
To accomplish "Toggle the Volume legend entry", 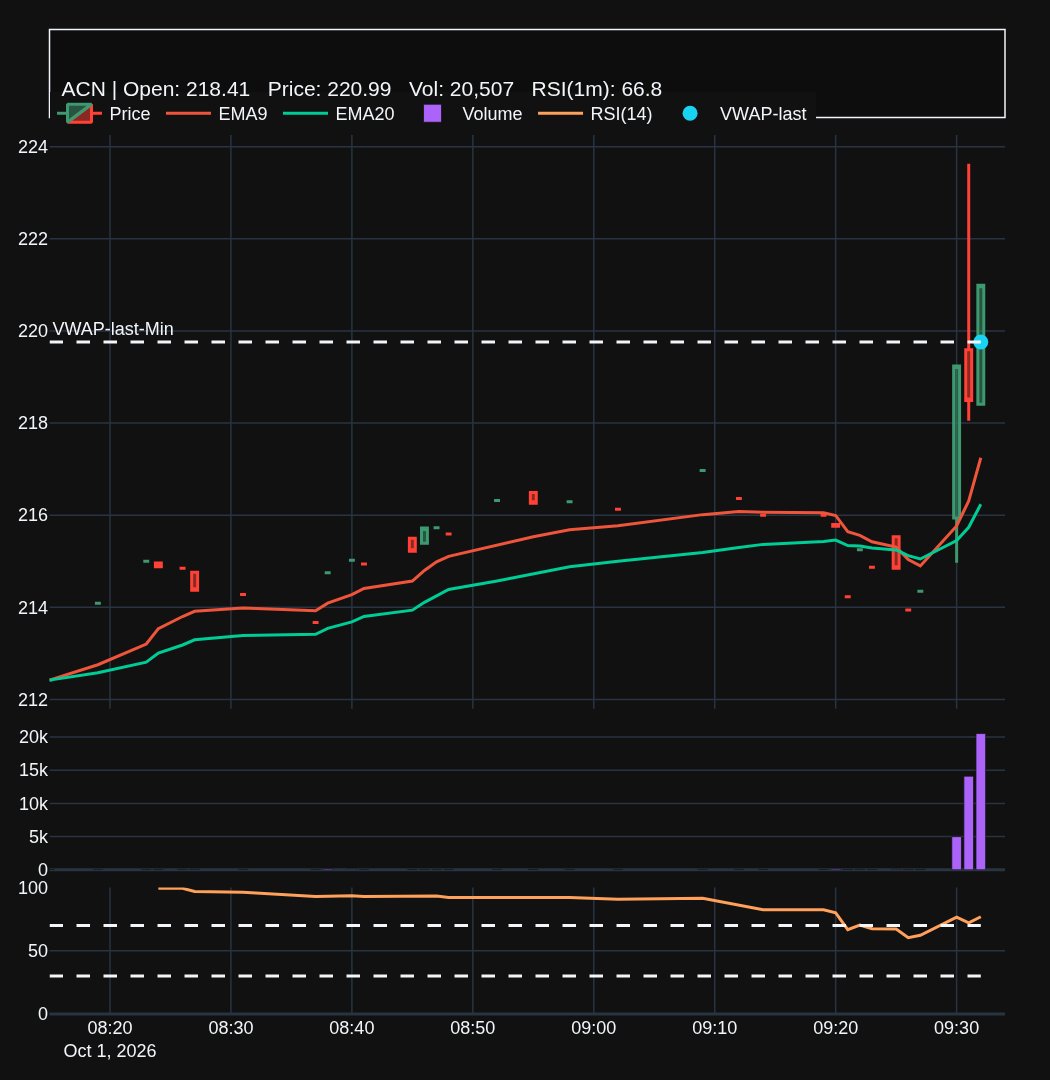I will [473, 114].
